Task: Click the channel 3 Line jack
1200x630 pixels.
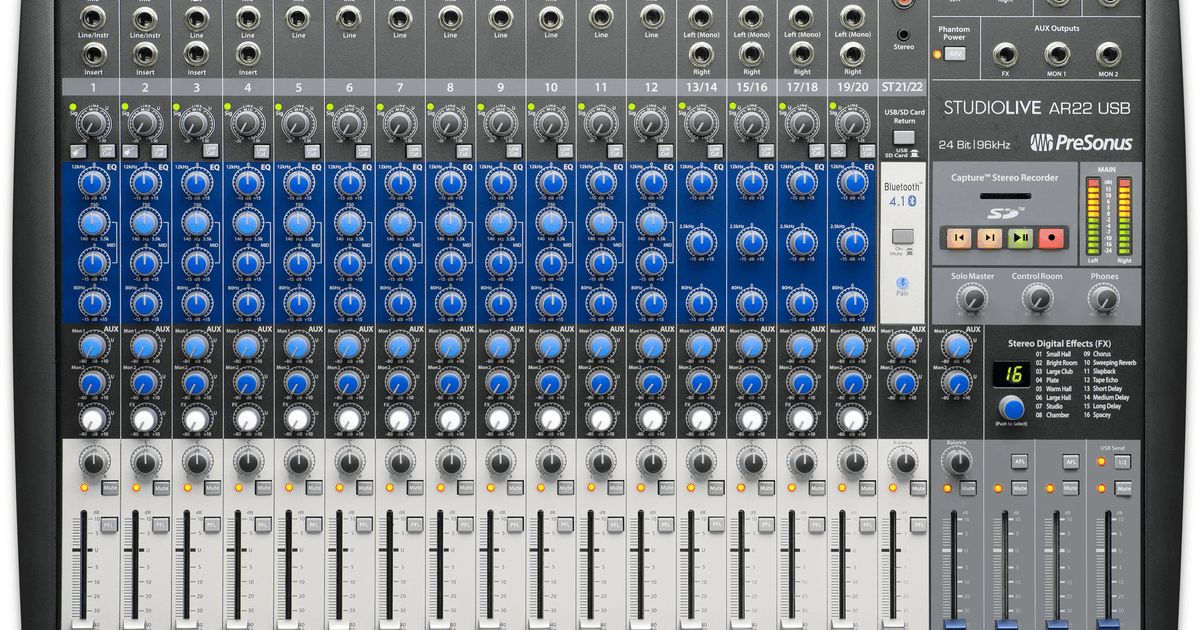Action: pos(196,16)
